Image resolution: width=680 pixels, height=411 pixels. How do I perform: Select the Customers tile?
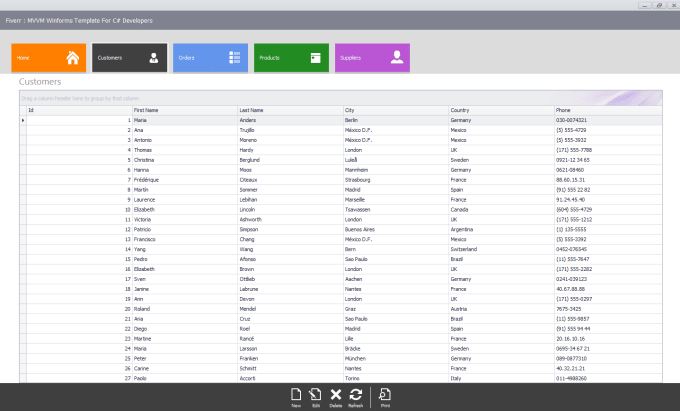[129, 58]
